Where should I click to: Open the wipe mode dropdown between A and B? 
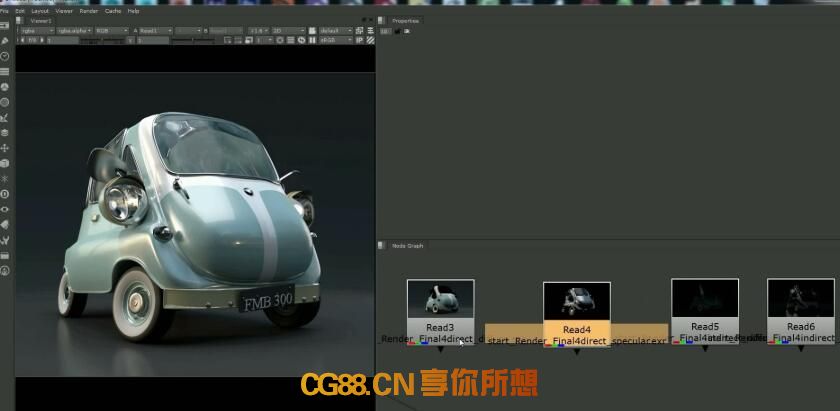pyautogui.click(x=189, y=31)
